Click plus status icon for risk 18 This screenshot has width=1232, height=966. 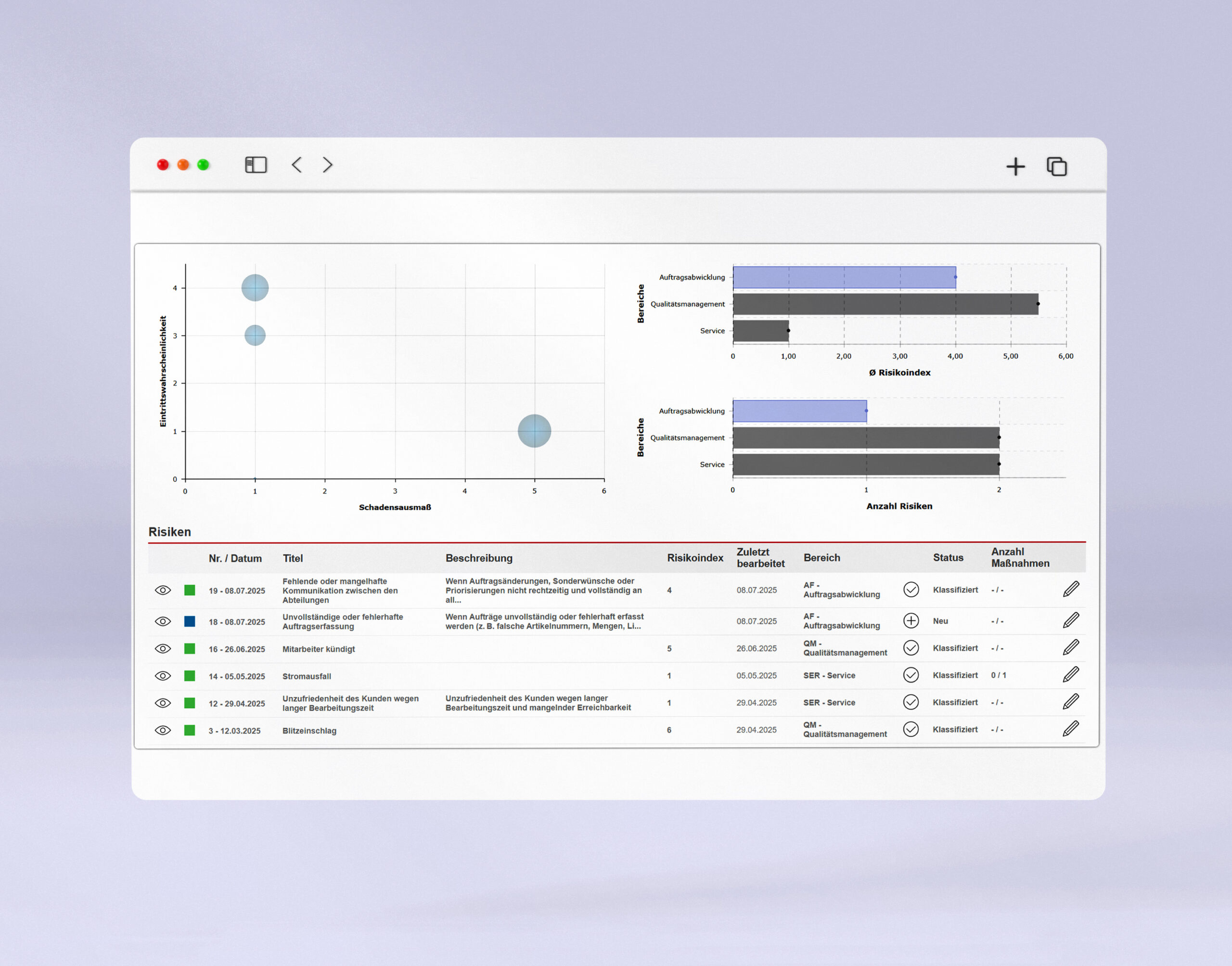click(911, 620)
